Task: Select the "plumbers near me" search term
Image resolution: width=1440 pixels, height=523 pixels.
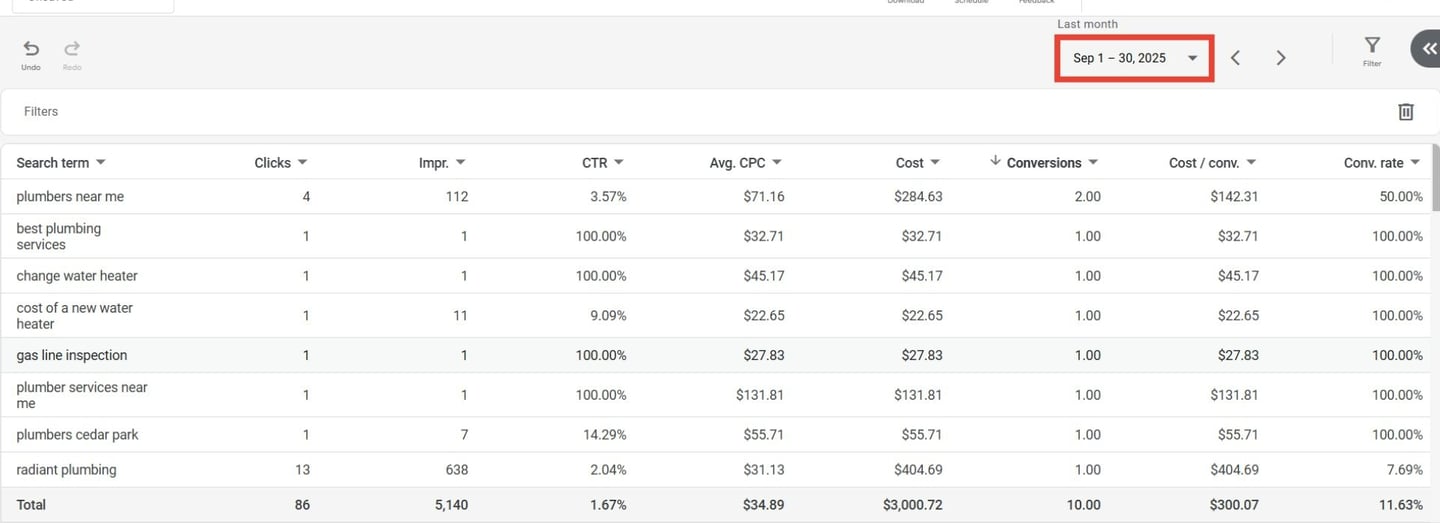Action: (x=70, y=197)
